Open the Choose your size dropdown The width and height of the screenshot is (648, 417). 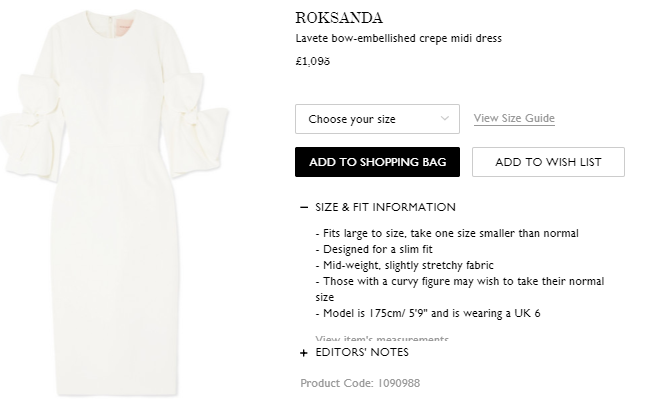377,119
